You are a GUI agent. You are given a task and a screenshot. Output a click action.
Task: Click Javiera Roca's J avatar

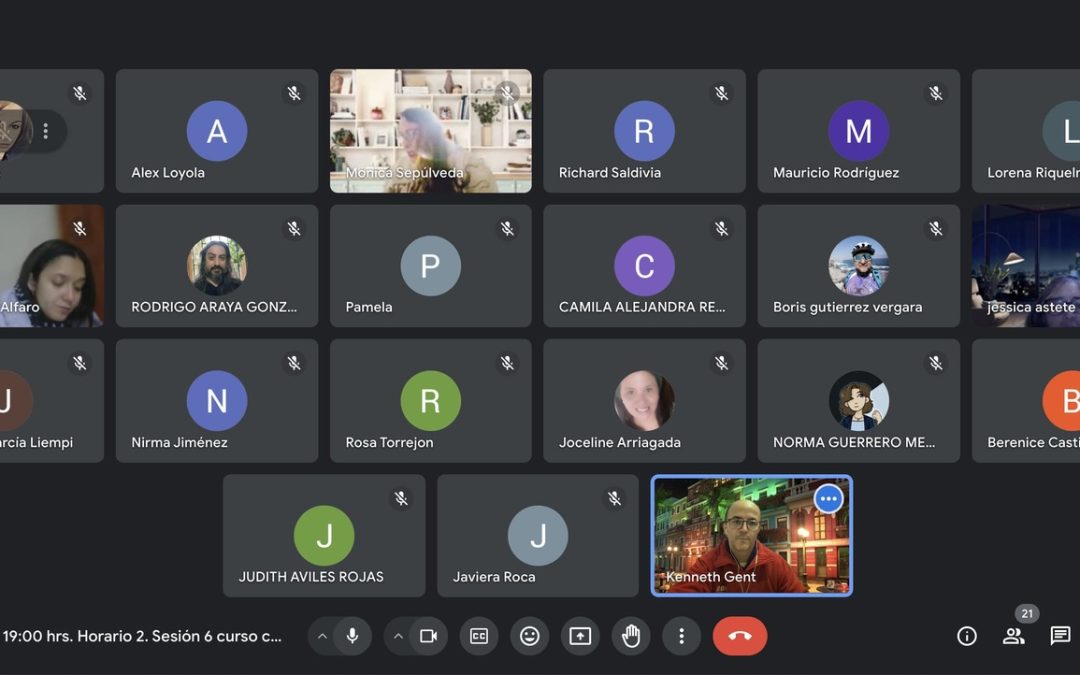pos(538,535)
